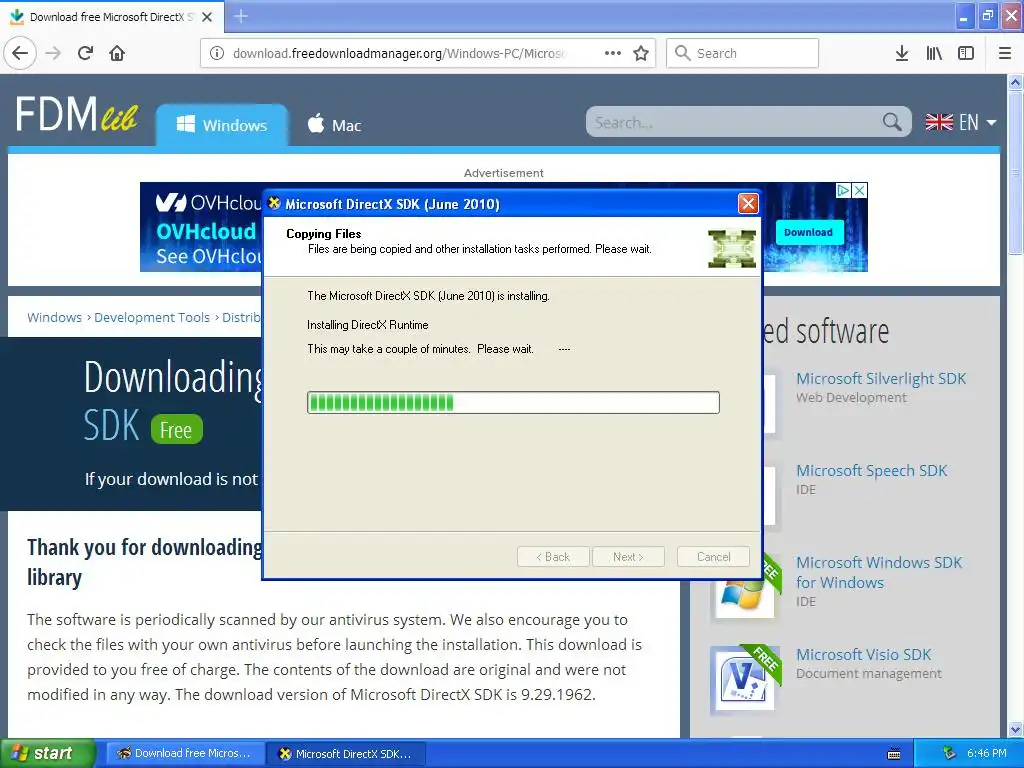This screenshot has height=768, width=1024.
Task: Open the Library bookshelf icon
Action: click(x=934, y=54)
